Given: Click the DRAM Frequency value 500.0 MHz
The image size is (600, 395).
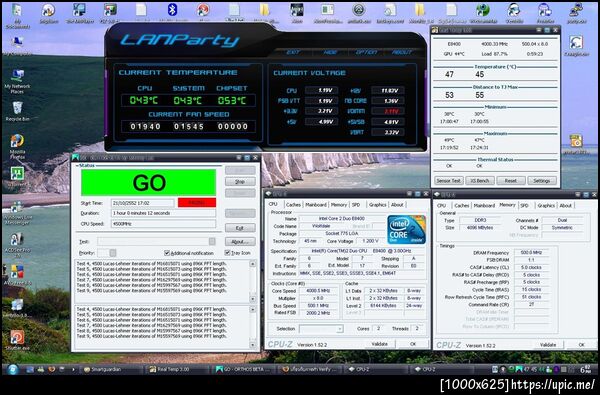Looking at the screenshot, I should (x=531, y=253).
